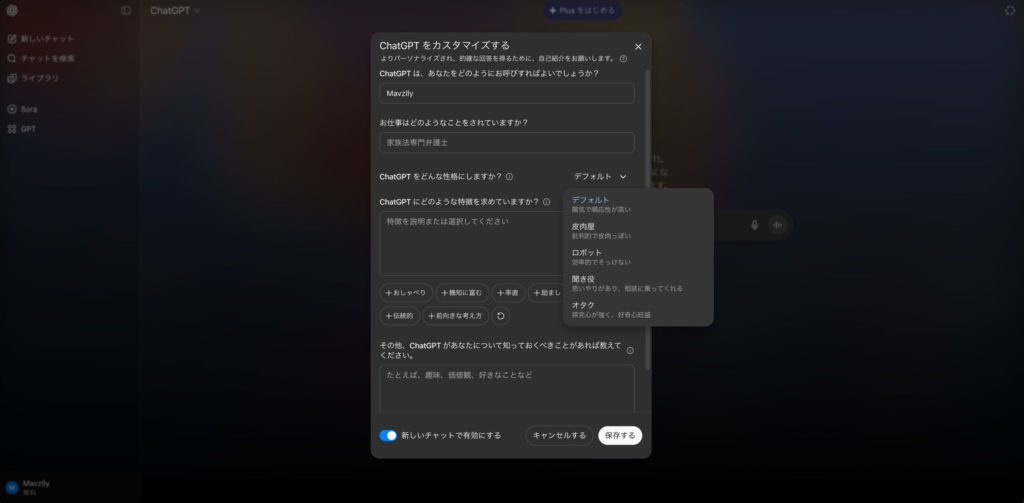
Task: Click the occupation input field
Action: pyautogui.click(x=507, y=143)
